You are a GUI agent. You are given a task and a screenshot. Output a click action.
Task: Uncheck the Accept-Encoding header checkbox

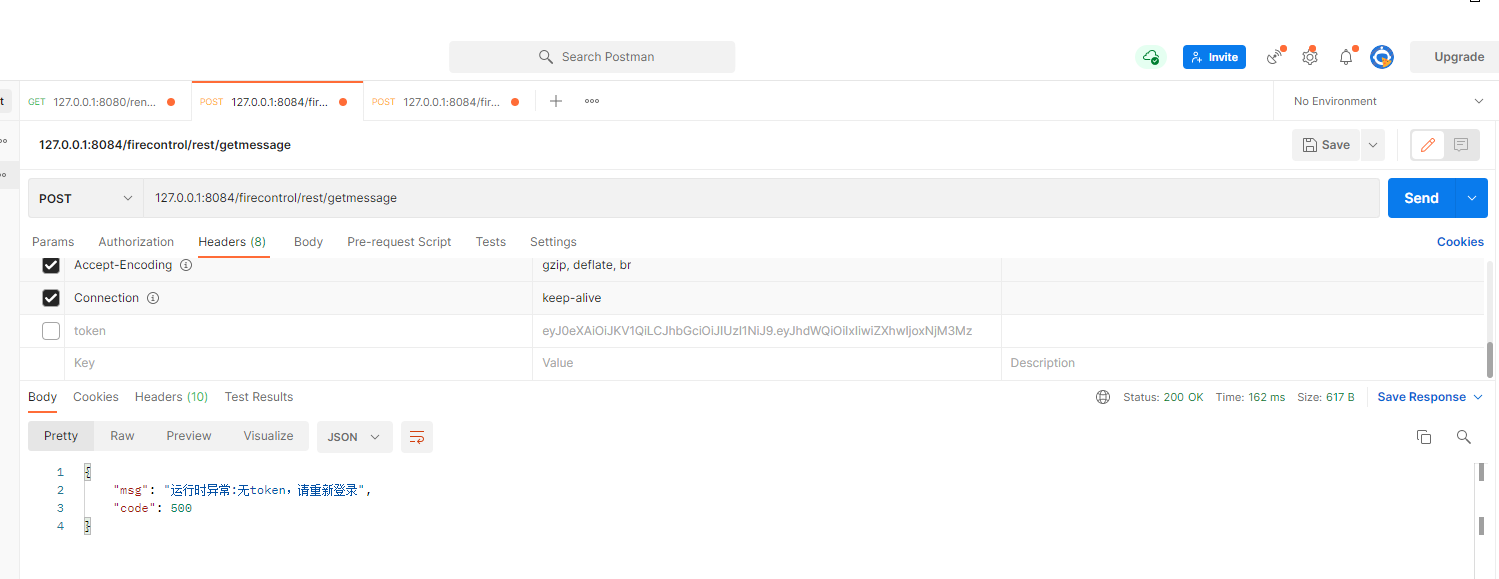point(51,266)
